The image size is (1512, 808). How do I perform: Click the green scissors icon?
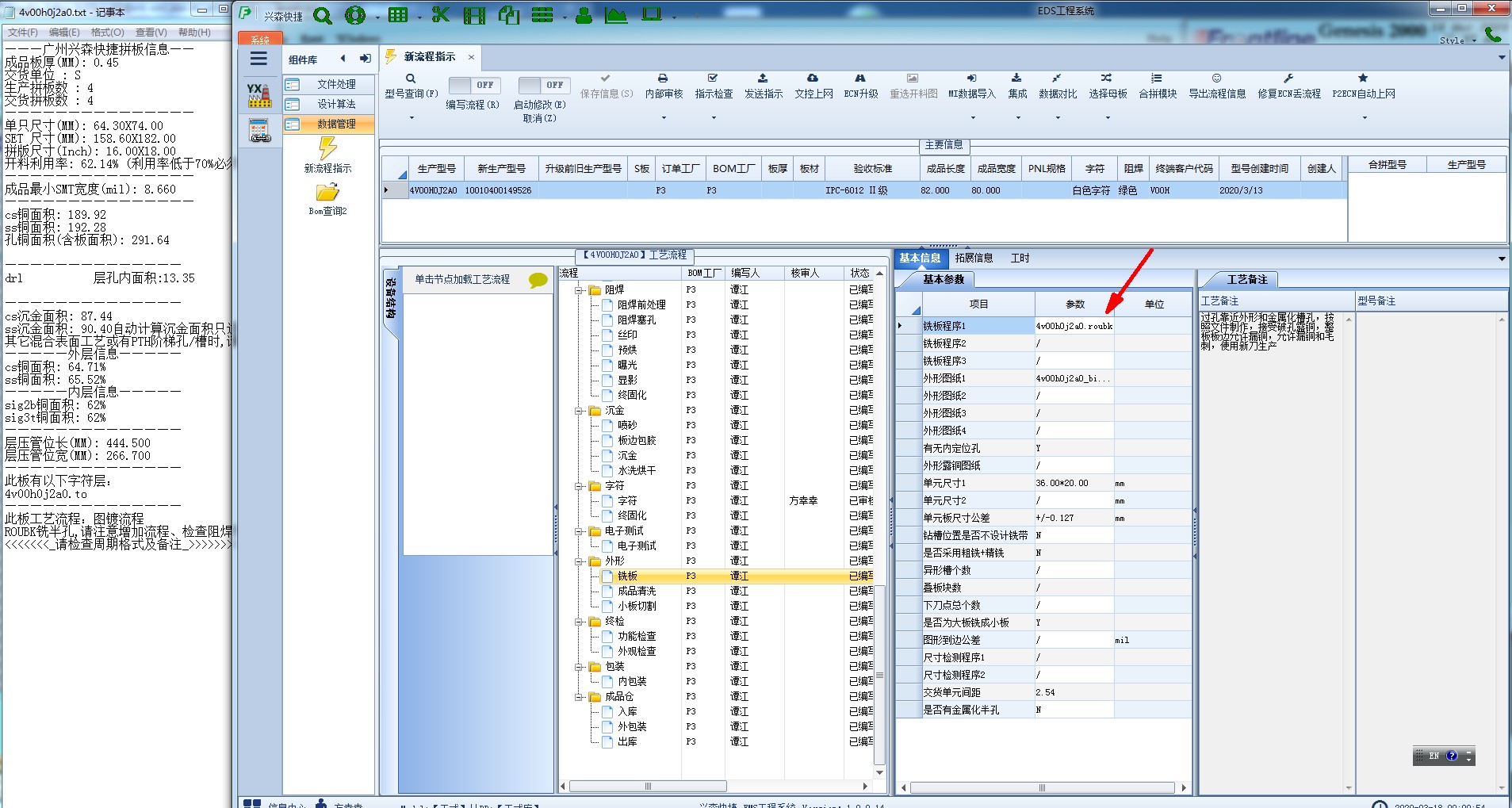pyautogui.click(x=440, y=15)
